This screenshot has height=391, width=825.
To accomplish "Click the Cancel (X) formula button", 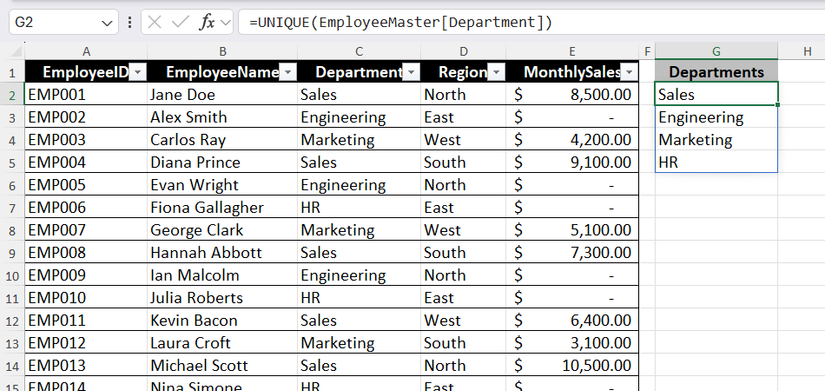I will tap(155, 22).
